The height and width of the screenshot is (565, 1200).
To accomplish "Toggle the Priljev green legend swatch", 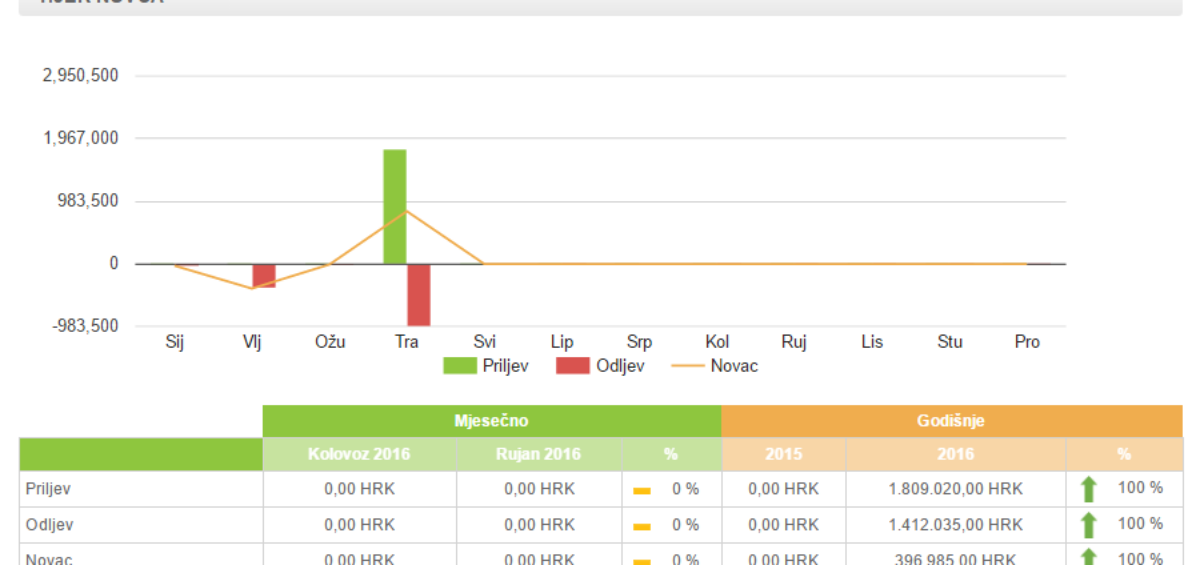I will [x=460, y=366].
